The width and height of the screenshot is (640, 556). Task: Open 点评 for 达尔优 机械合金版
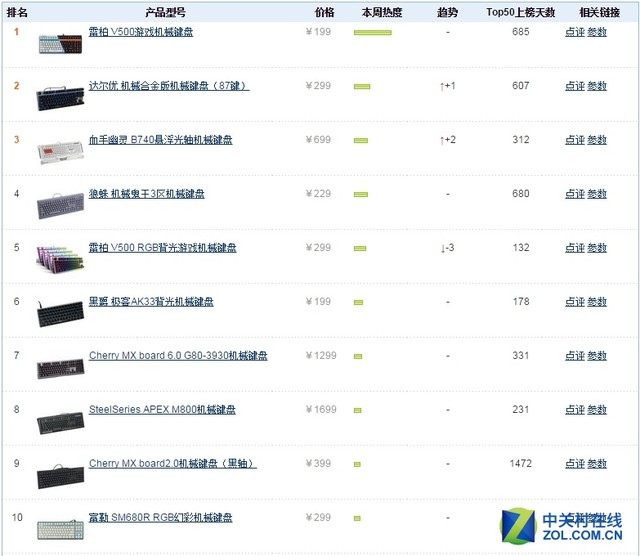(x=575, y=86)
